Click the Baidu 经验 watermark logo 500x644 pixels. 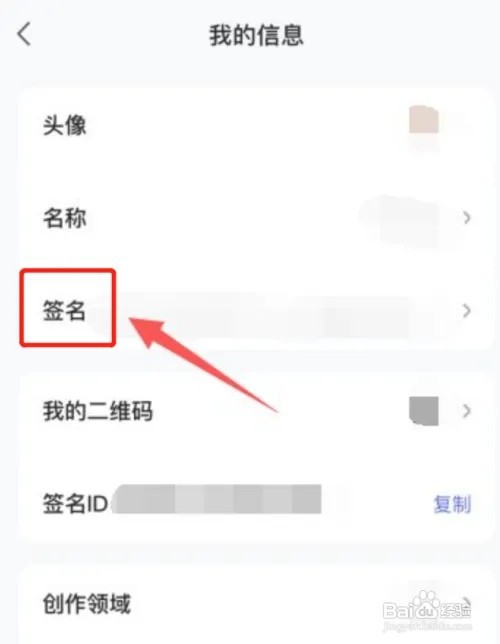(427, 610)
